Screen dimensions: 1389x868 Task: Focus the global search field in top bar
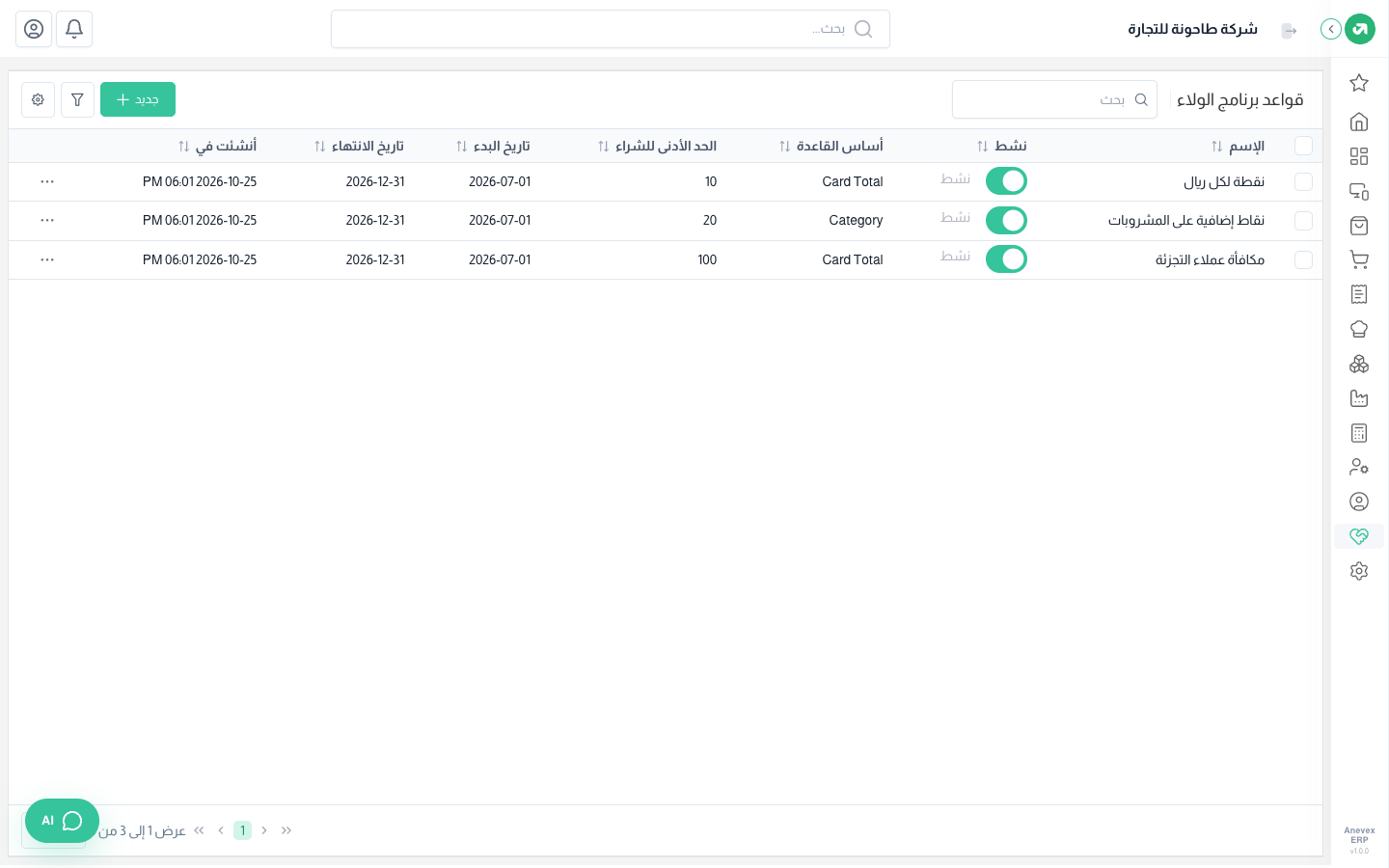[x=611, y=29]
